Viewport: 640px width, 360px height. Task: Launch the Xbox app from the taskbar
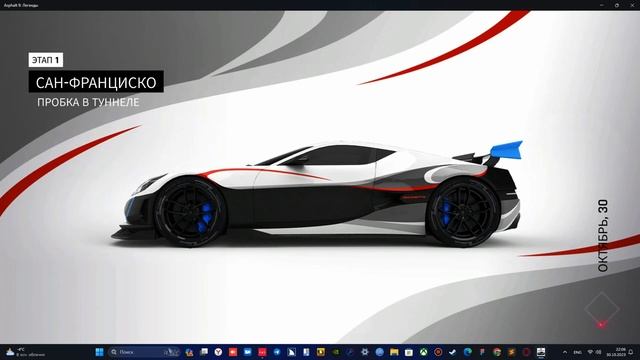tap(423, 352)
